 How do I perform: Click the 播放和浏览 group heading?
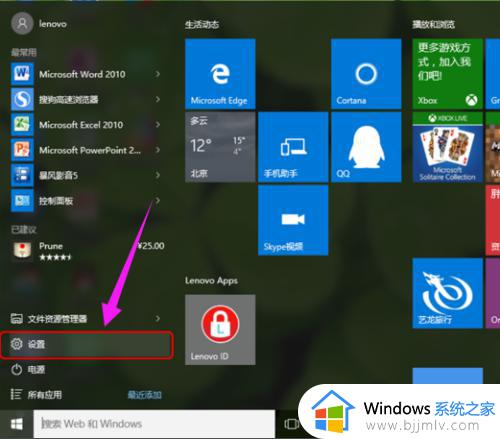[434, 24]
